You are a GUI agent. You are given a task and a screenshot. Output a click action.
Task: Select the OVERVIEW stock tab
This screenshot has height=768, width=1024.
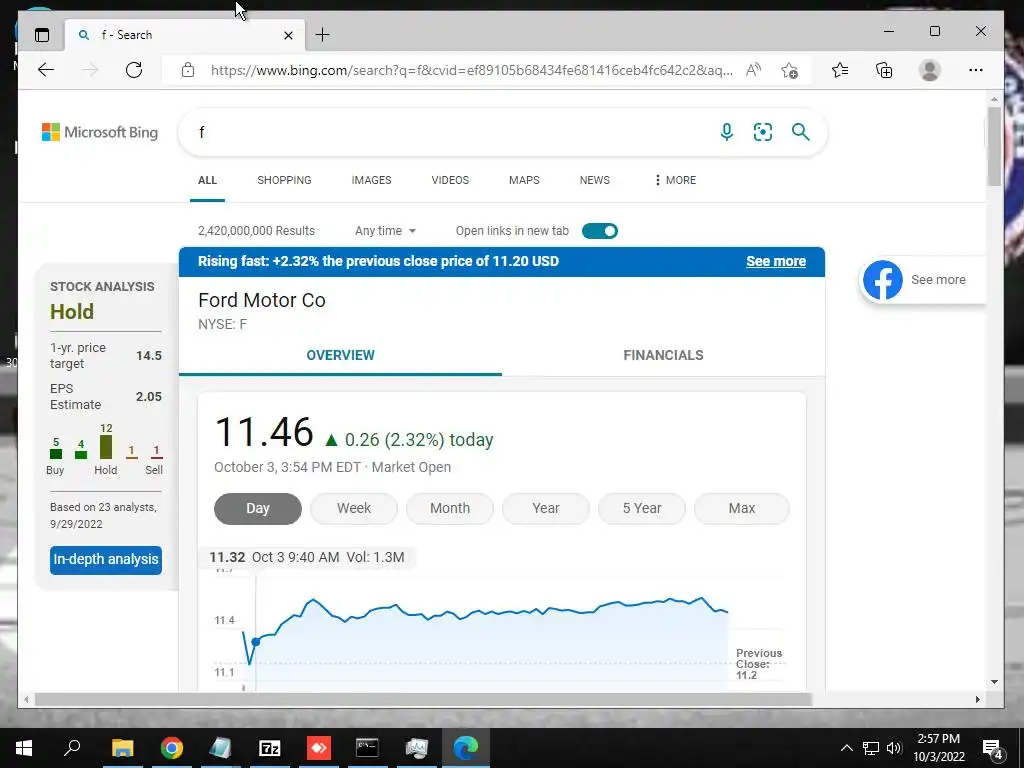340,355
